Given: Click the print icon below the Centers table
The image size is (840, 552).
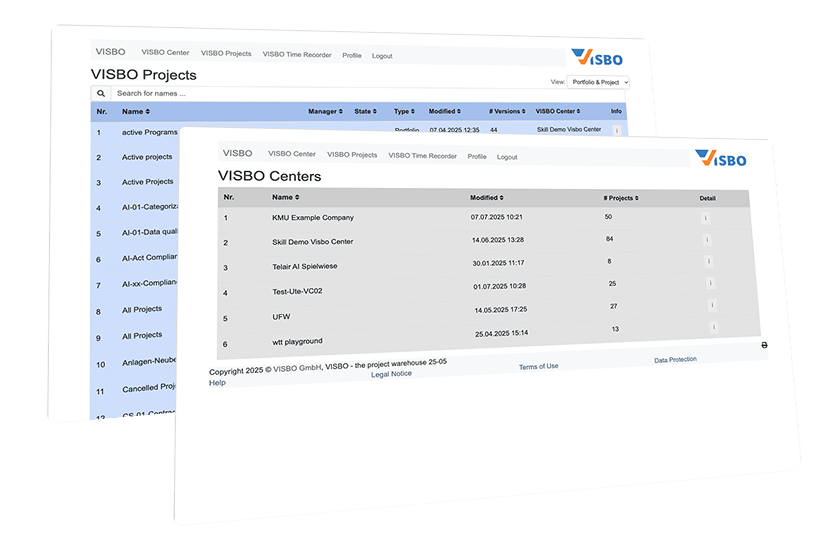Looking at the screenshot, I should (x=764, y=345).
